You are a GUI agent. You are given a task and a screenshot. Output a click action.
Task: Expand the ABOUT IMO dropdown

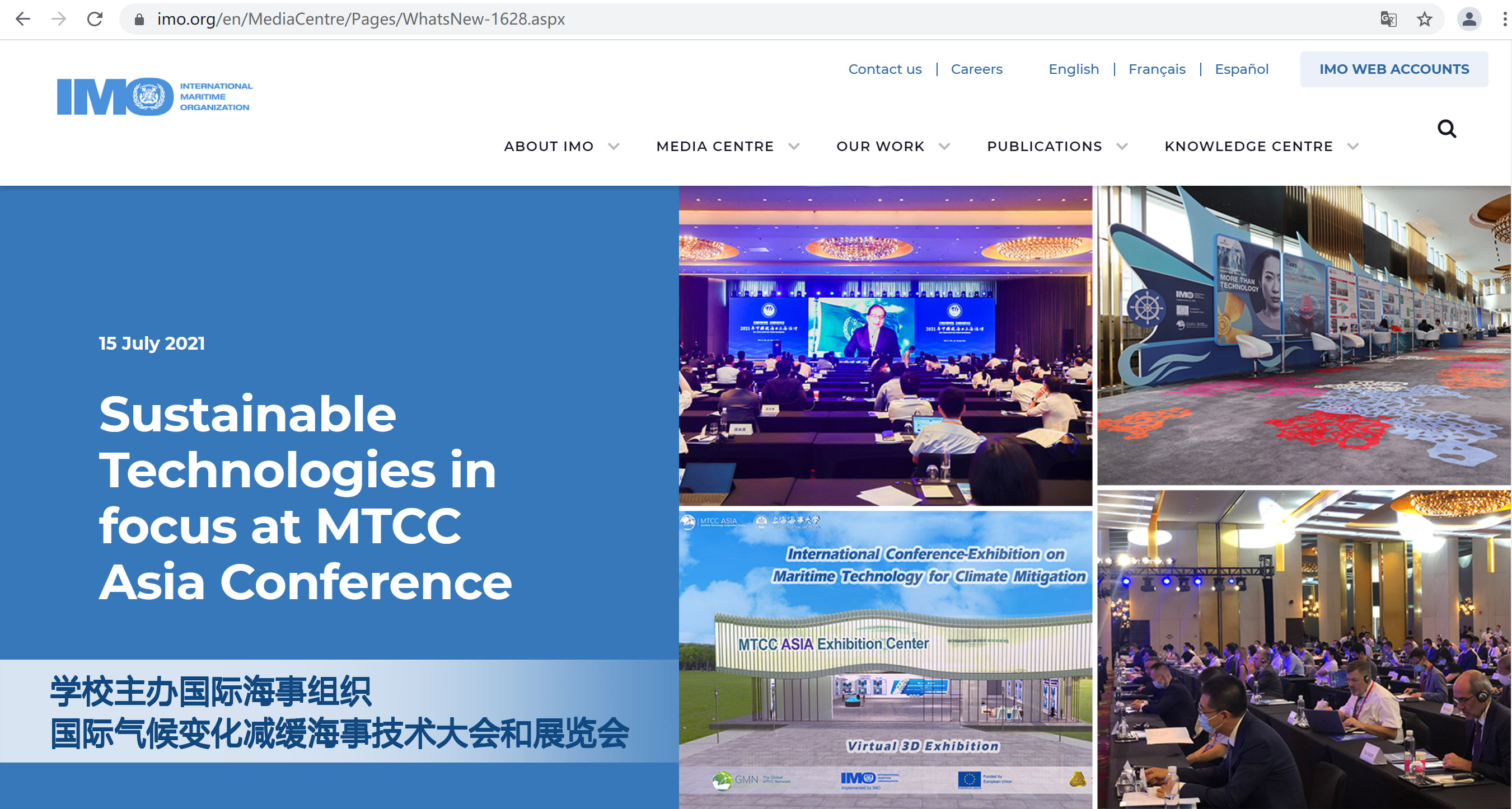[549, 146]
